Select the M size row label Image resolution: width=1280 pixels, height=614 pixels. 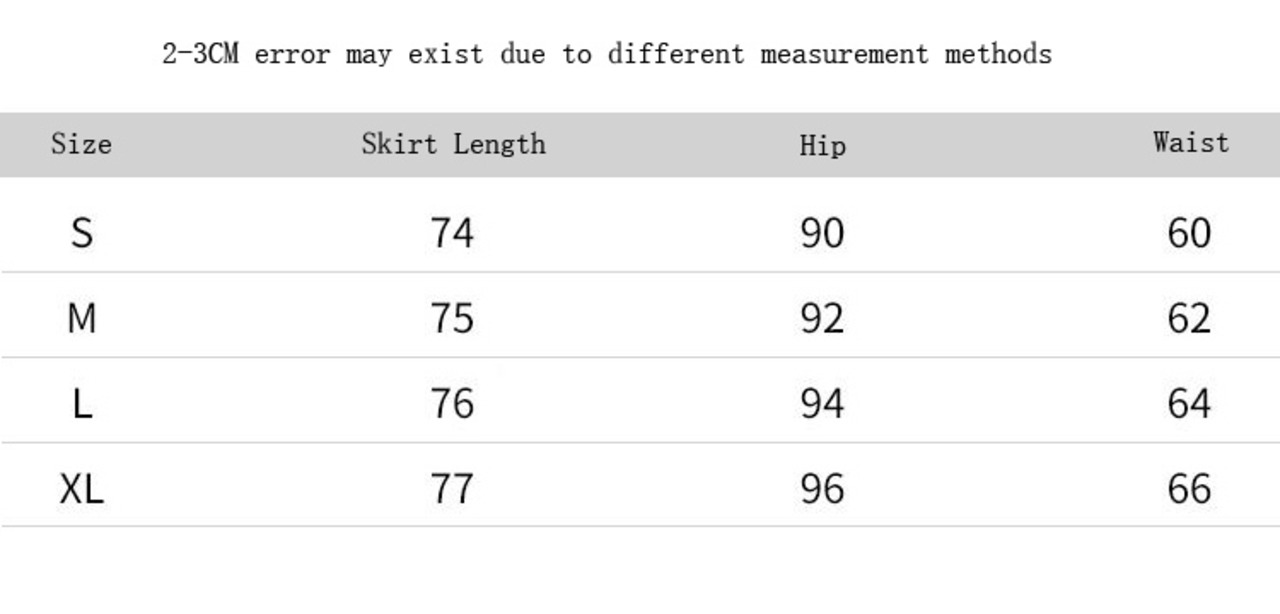pyautogui.click(x=81, y=319)
